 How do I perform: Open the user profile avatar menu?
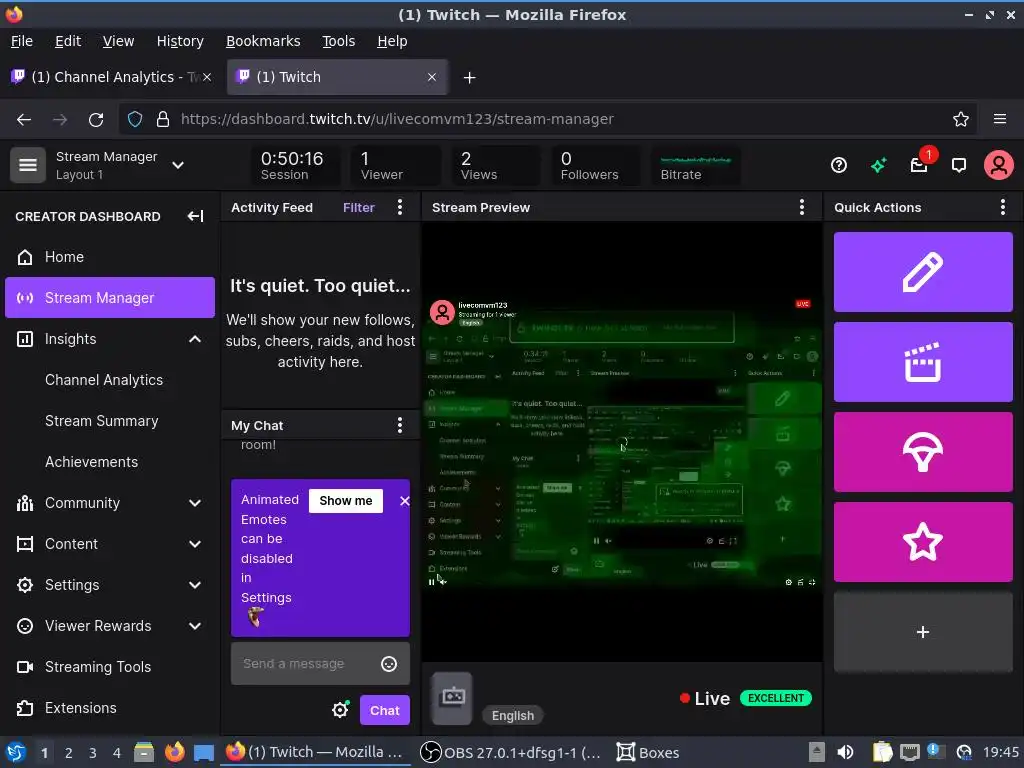pos(999,165)
